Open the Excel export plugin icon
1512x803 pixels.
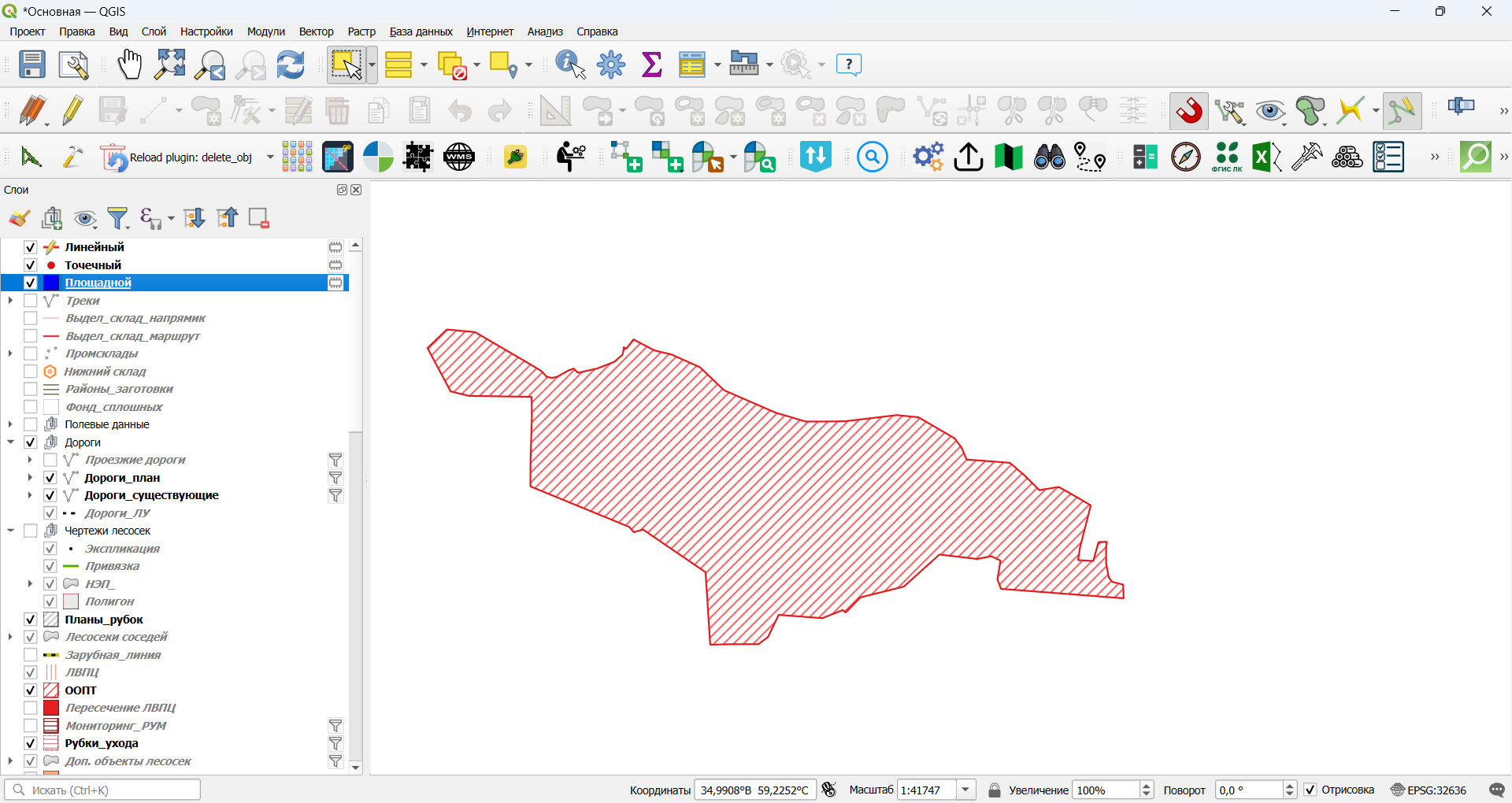1266,157
